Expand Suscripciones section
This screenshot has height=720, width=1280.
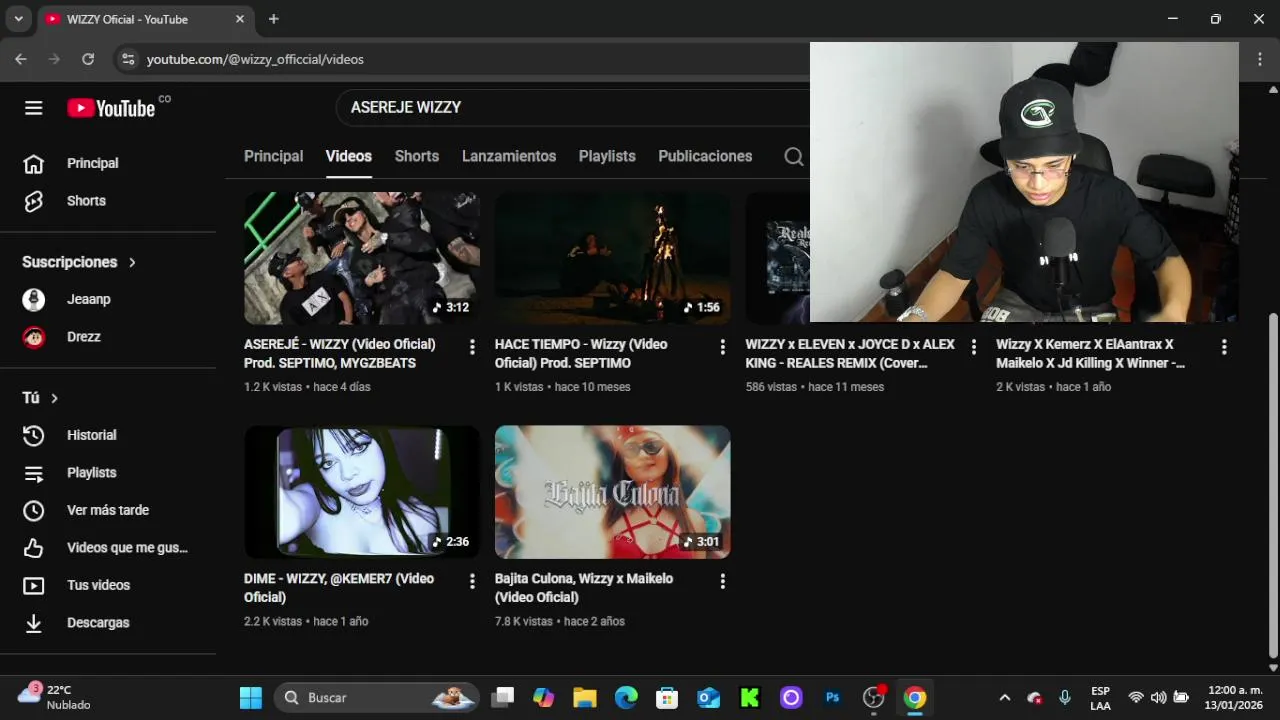tap(79, 262)
